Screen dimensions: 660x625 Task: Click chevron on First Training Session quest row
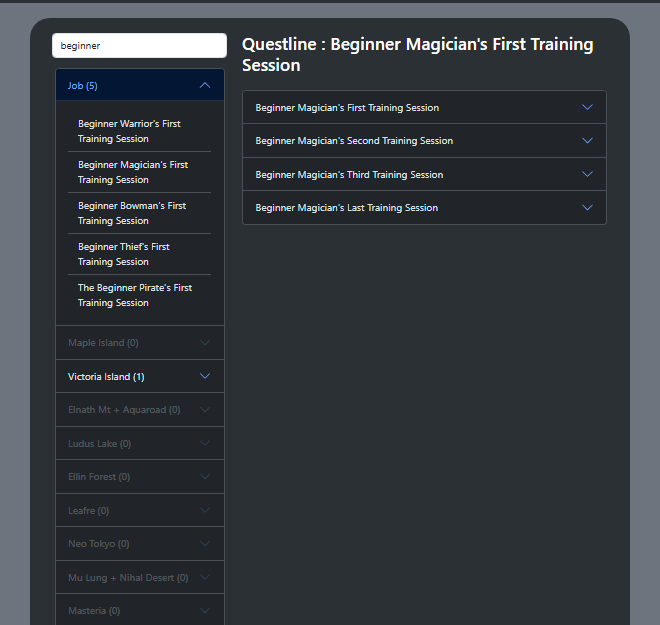point(587,107)
